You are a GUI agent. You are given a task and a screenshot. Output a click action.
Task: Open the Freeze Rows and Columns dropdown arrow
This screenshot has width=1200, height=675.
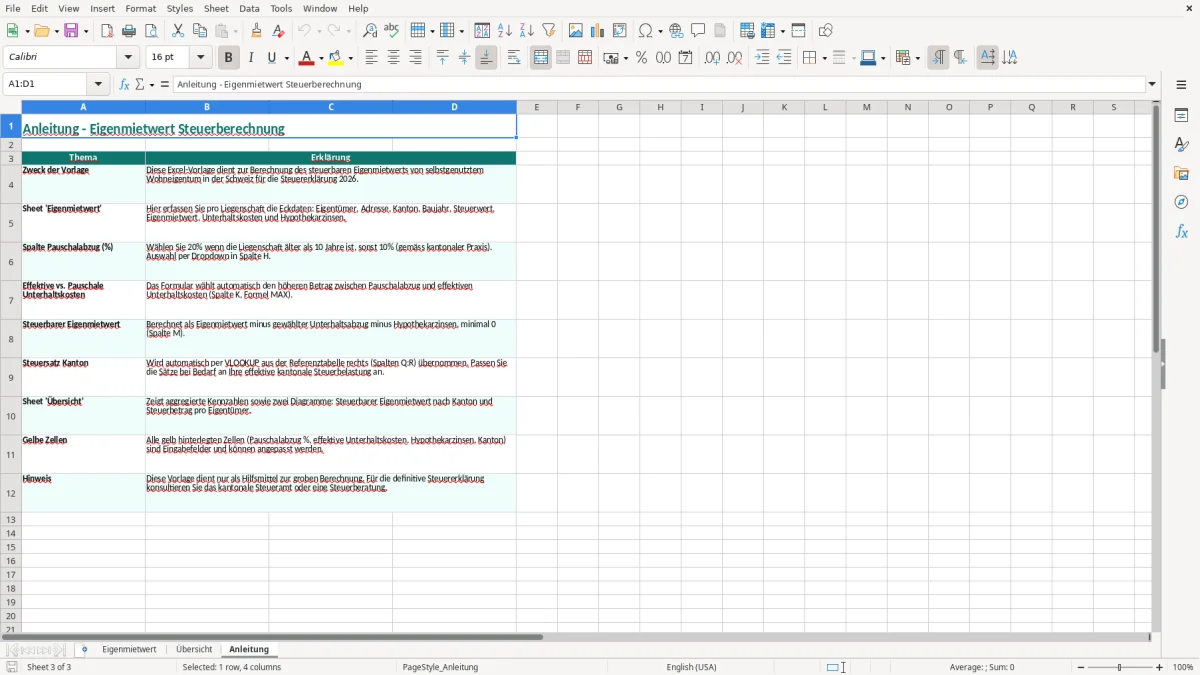click(782, 31)
